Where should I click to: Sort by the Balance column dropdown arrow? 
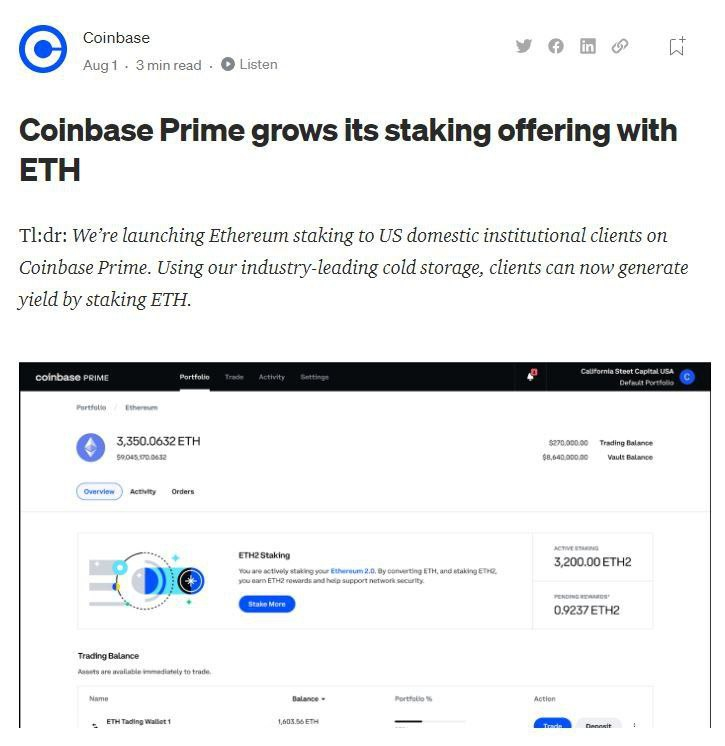pos(323,699)
